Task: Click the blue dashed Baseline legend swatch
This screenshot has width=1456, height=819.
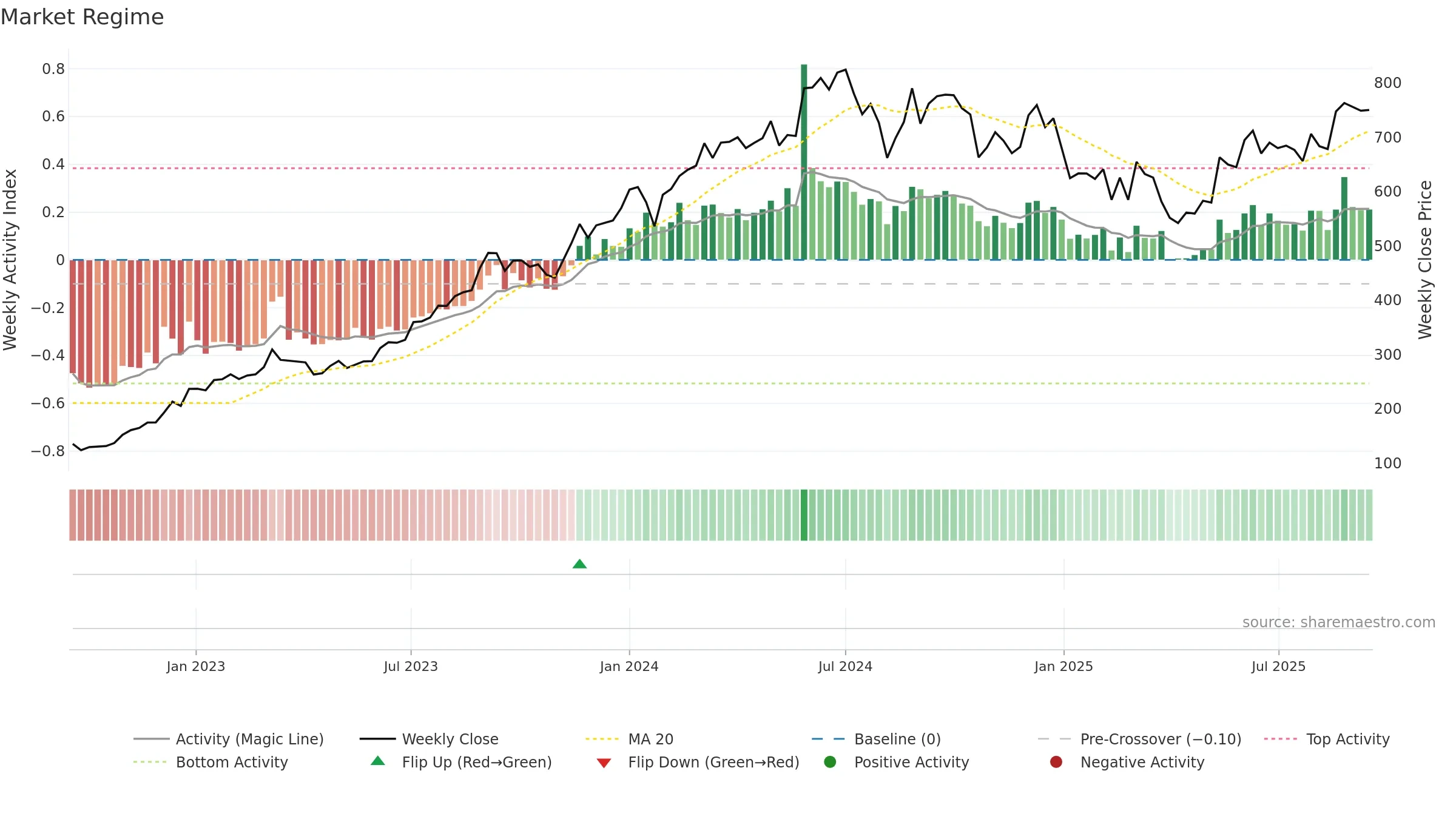Action: 828,739
